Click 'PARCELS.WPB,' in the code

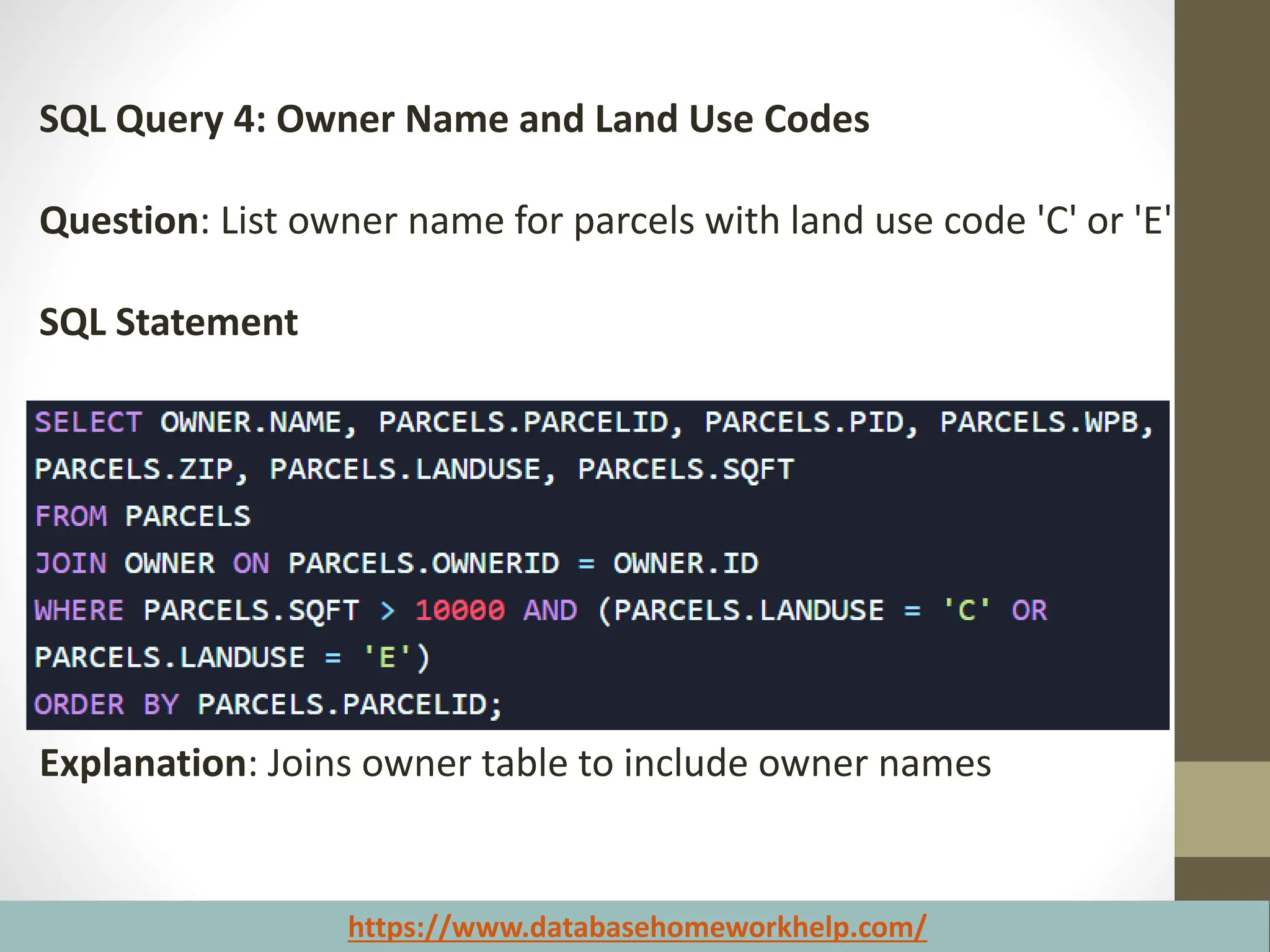(1047, 423)
